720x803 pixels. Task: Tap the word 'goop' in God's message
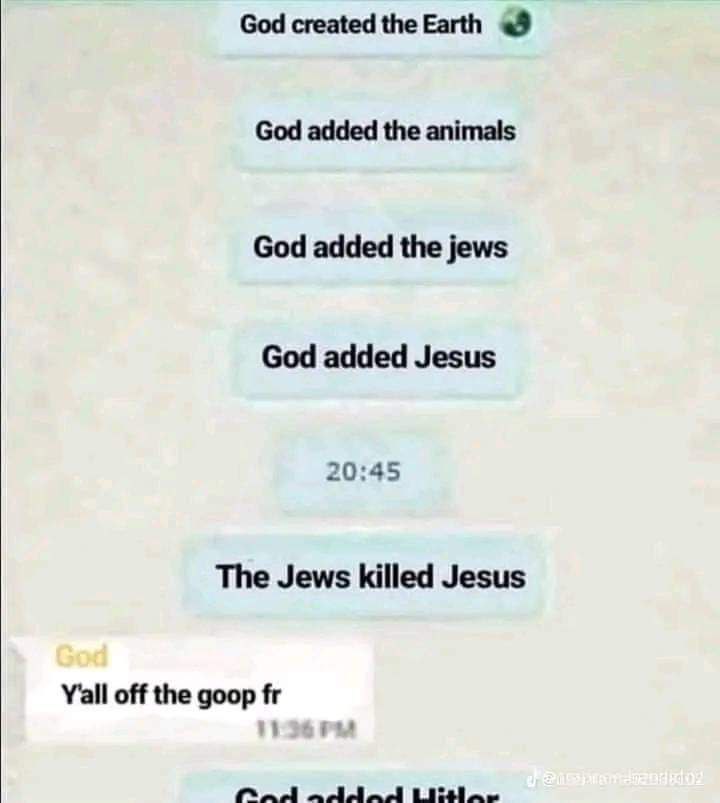226,696
